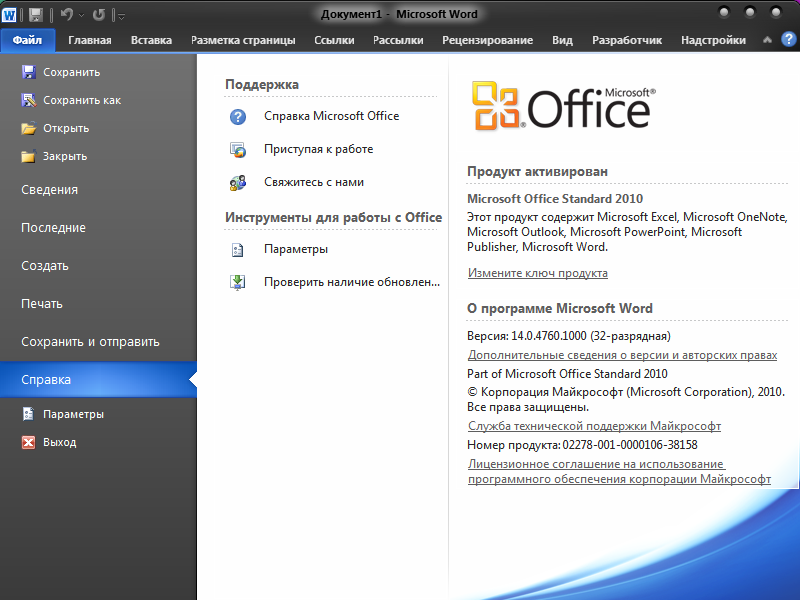Click the Word application icon in title bar
This screenshot has height=600, width=800.
(x=9, y=14)
